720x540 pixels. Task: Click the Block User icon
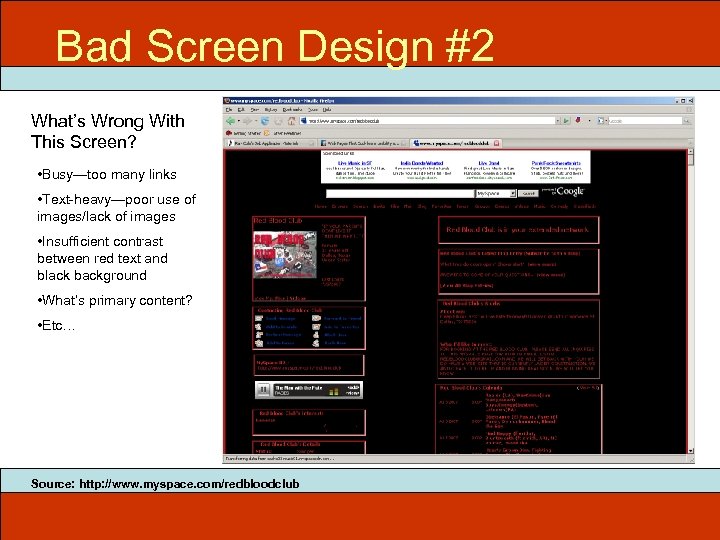316,335
